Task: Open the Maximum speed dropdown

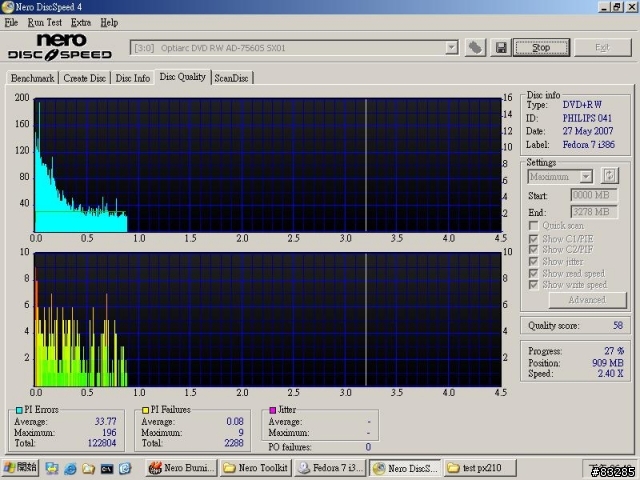Action: (586, 177)
